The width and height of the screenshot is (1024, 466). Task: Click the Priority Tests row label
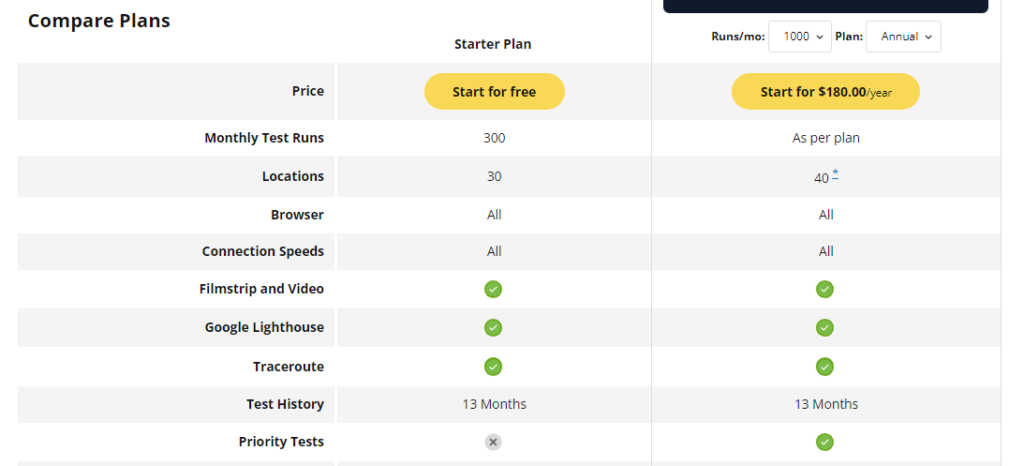(x=281, y=442)
